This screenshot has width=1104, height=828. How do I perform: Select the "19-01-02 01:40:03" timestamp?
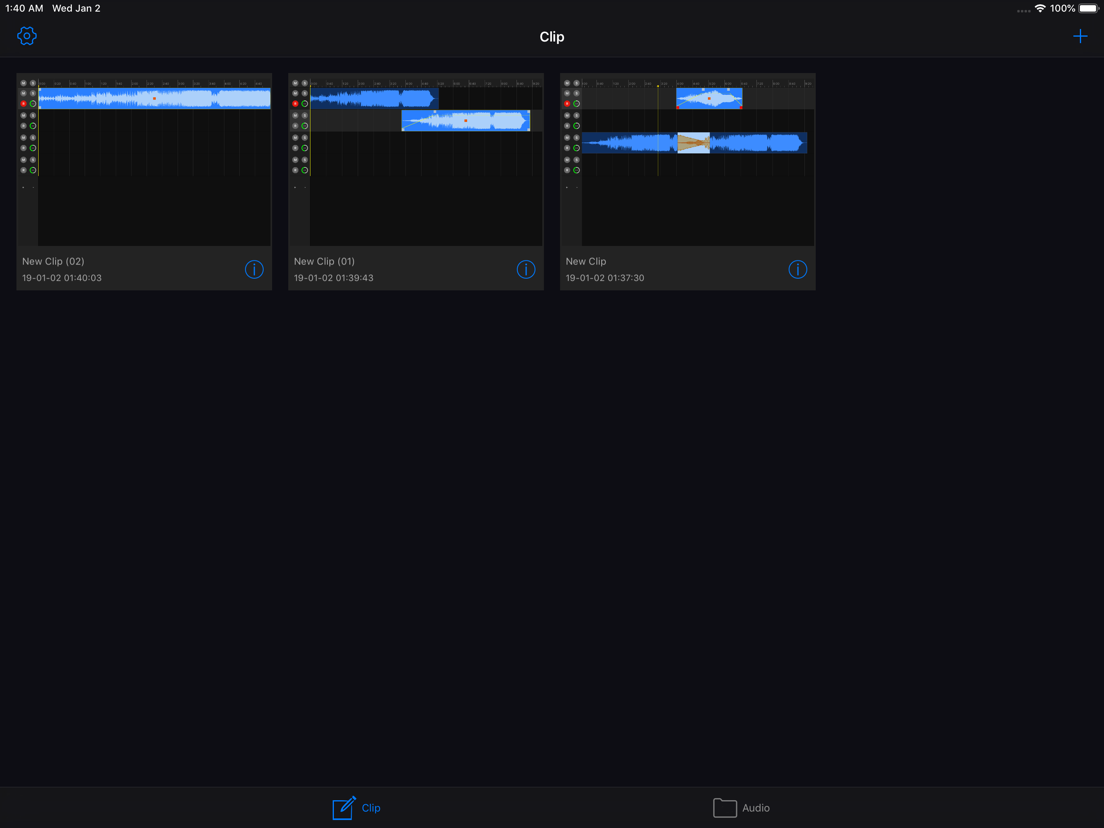coord(62,278)
